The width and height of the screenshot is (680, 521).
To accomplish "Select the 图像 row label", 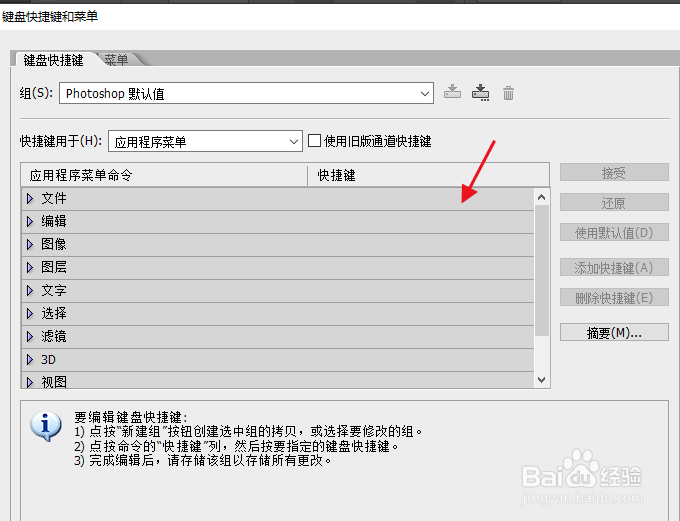I will 54,245.
